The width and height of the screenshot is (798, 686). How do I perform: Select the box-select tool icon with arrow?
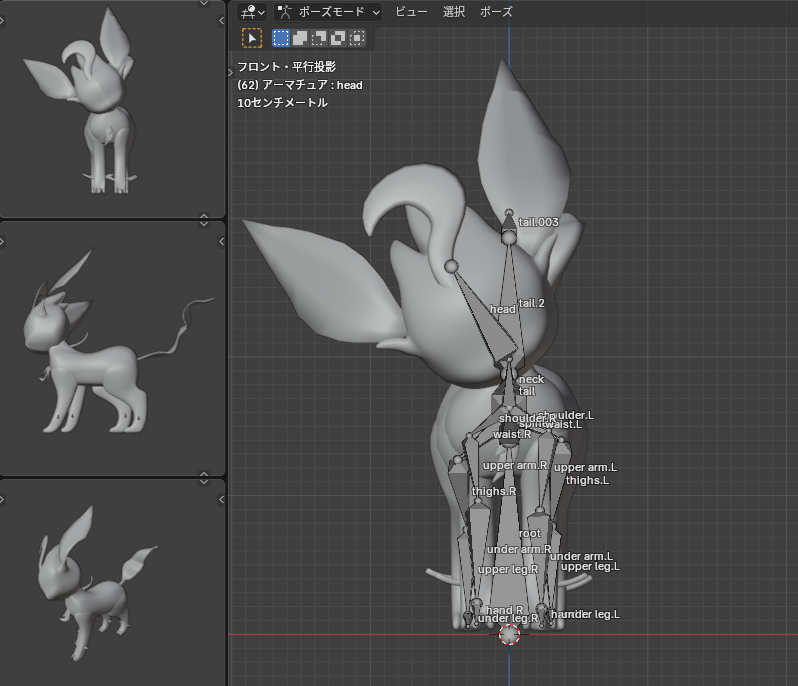[252, 38]
